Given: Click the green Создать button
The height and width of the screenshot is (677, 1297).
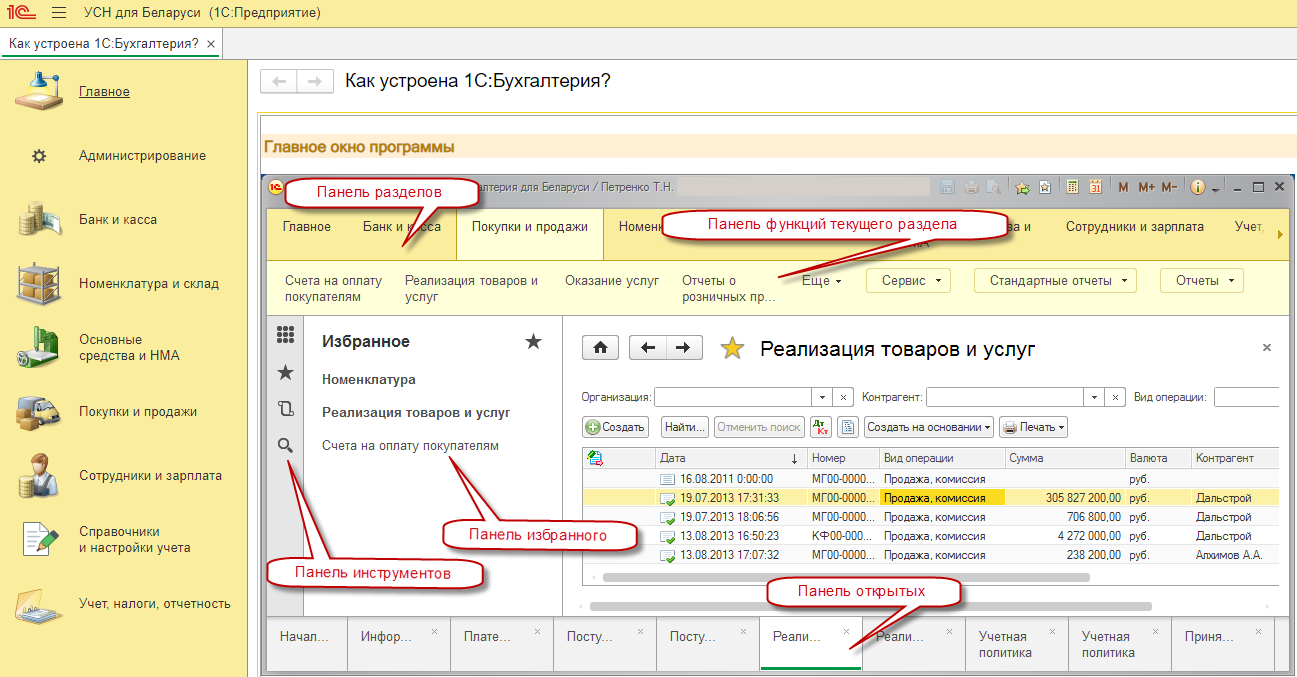Looking at the screenshot, I should (616, 427).
